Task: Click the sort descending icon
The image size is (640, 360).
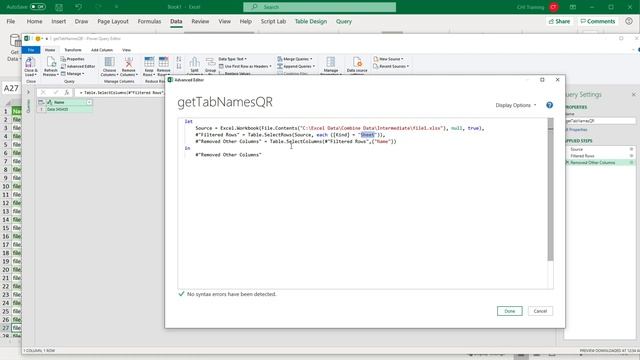Action: click(179, 67)
